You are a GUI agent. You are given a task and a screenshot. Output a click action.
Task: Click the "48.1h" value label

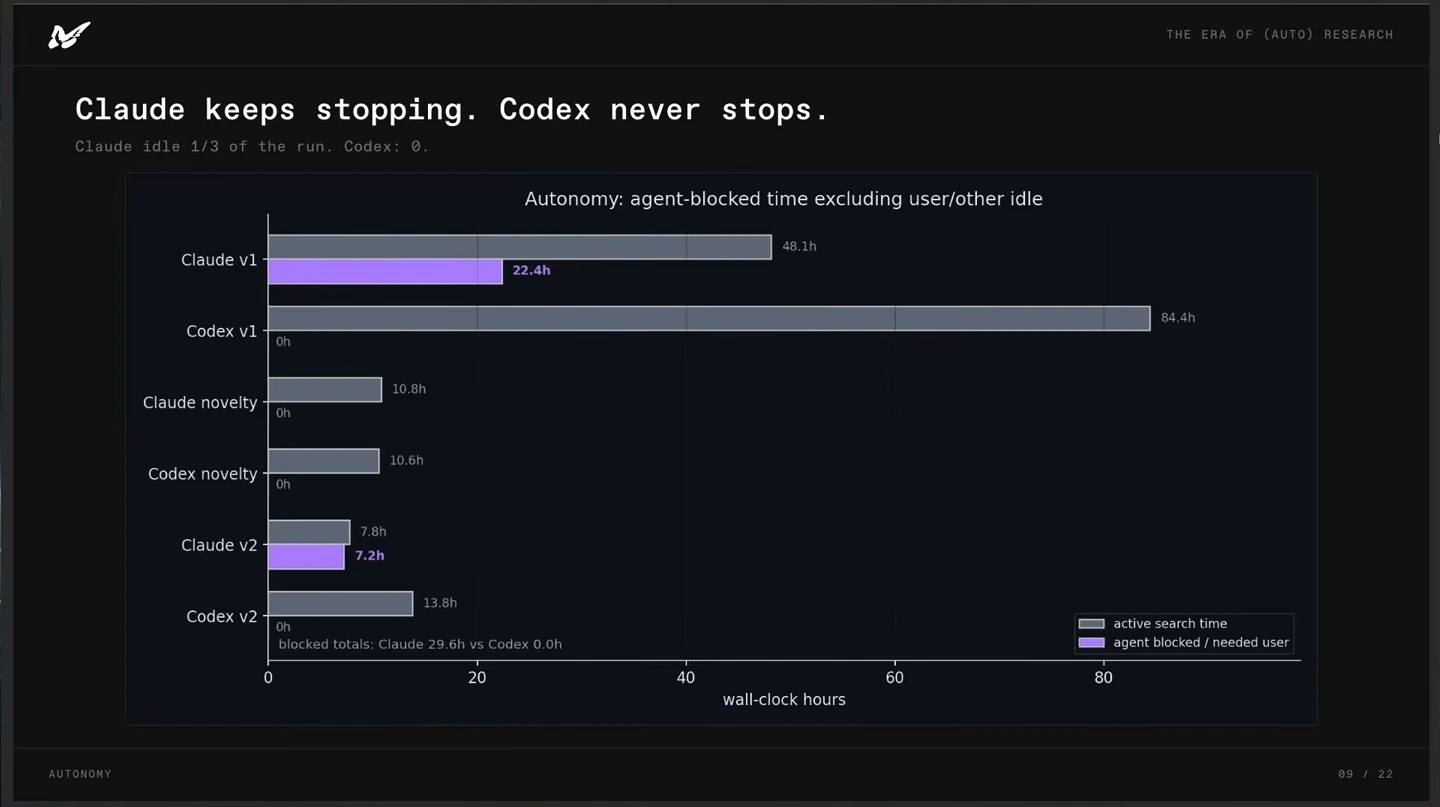tap(799, 247)
